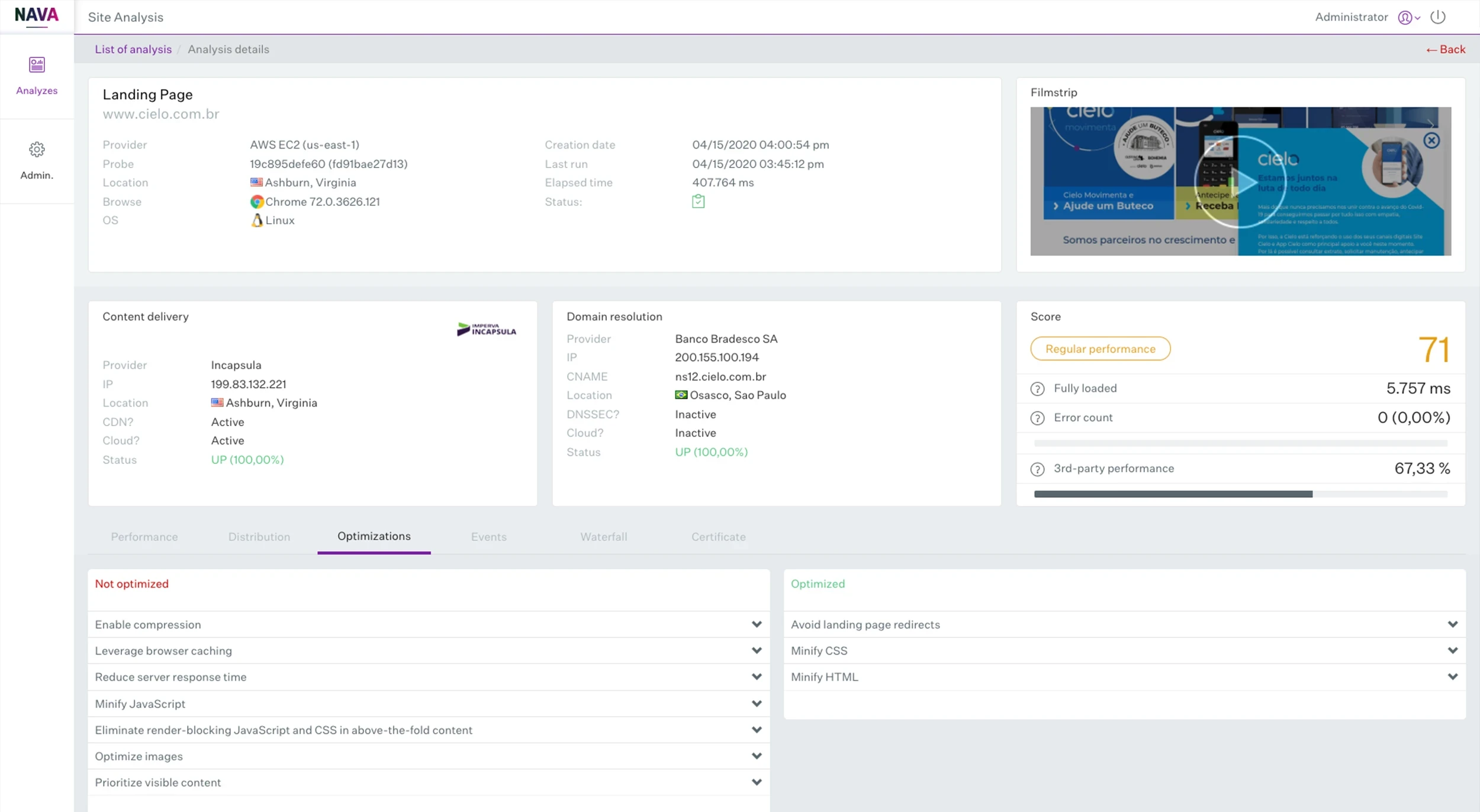Click the Analysis details breadcrumb

(x=229, y=49)
